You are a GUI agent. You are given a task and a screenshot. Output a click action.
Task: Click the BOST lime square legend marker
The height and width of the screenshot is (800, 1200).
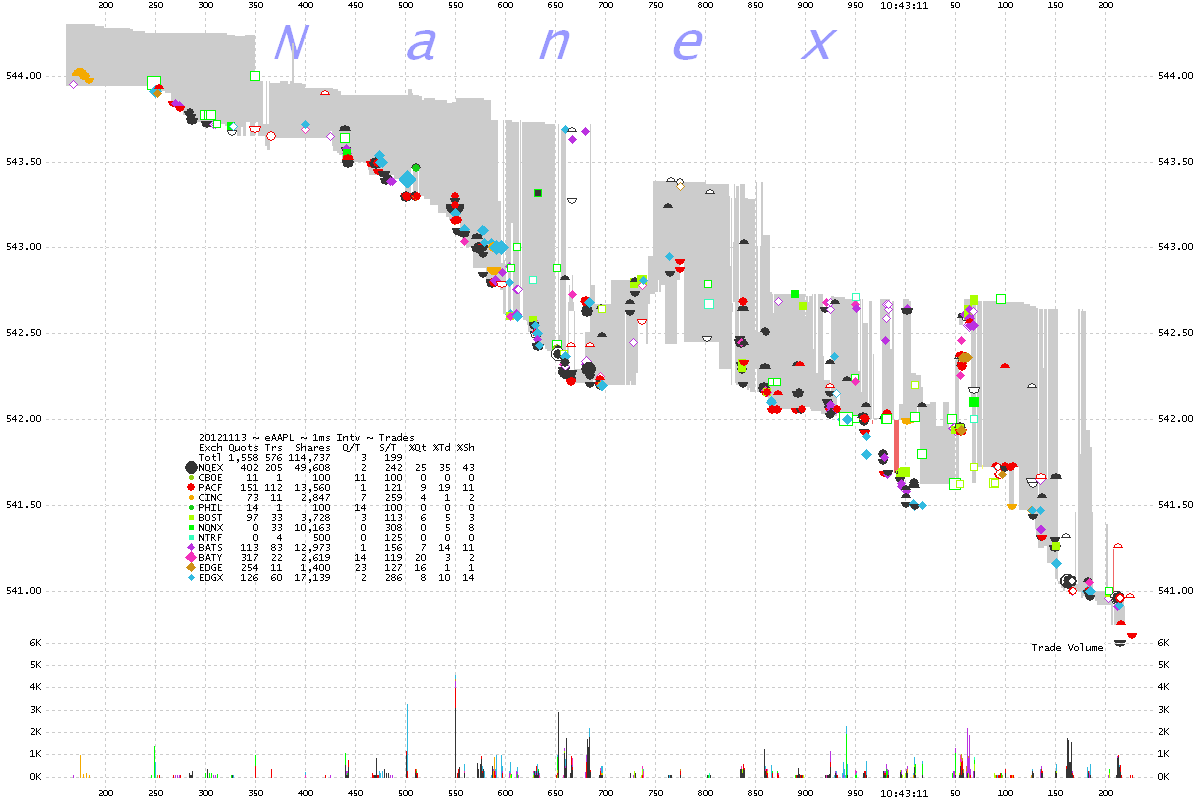pyautogui.click(x=190, y=516)
